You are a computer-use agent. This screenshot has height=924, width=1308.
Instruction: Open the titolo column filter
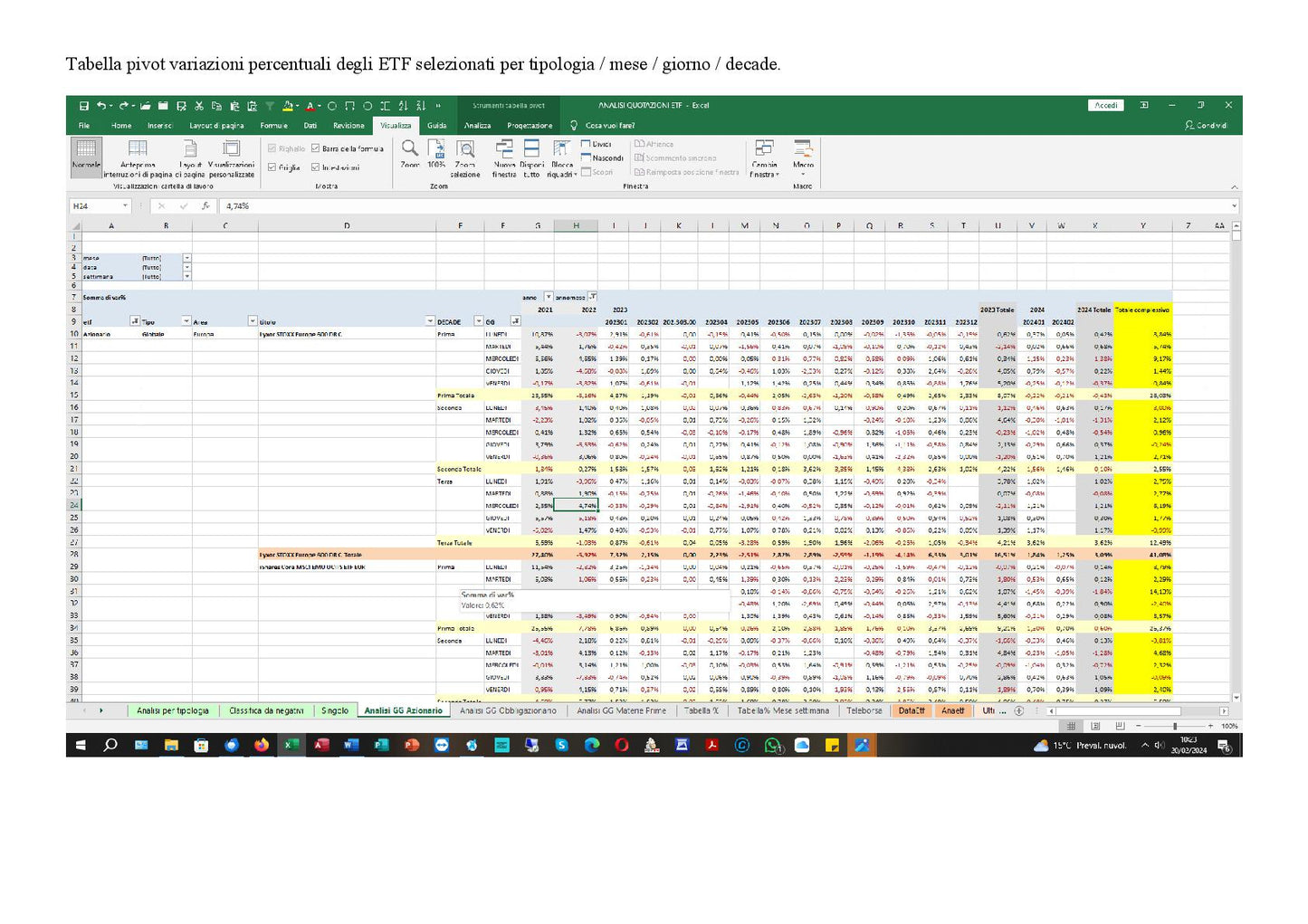(430, 321)
